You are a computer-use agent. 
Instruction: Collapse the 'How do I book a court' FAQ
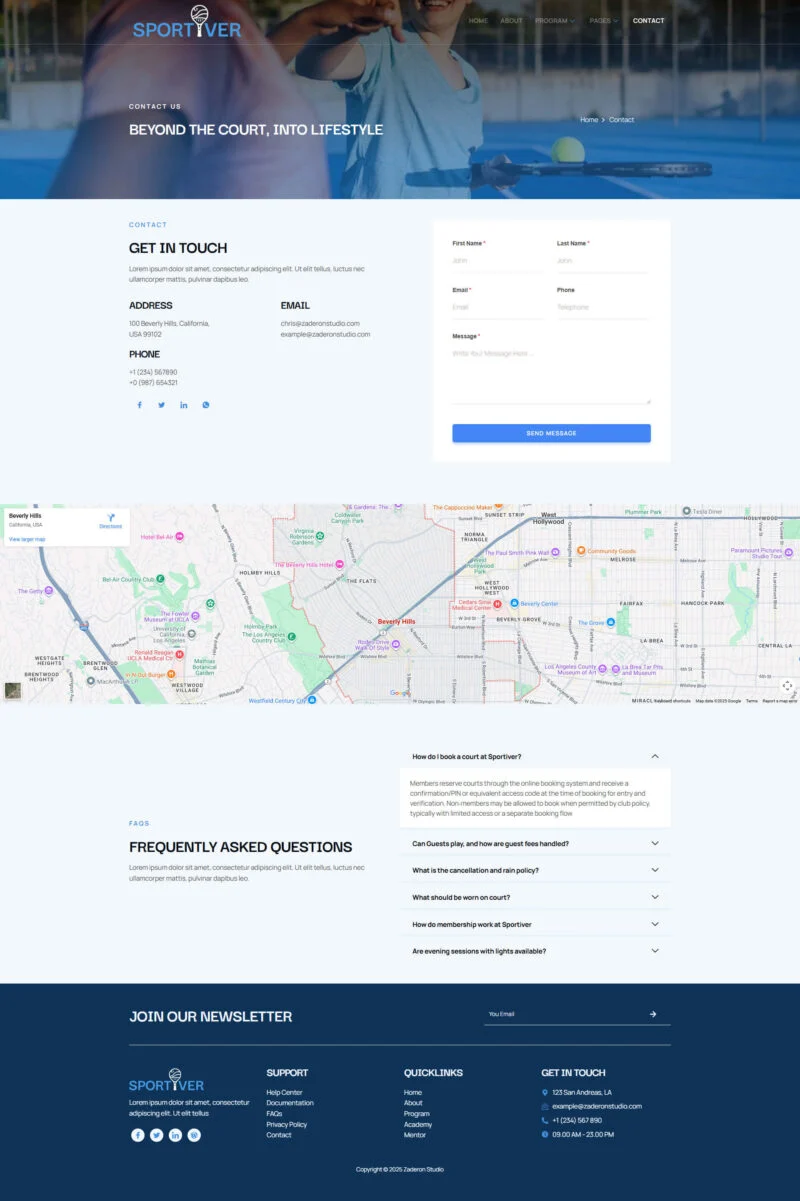coord(535,757)
